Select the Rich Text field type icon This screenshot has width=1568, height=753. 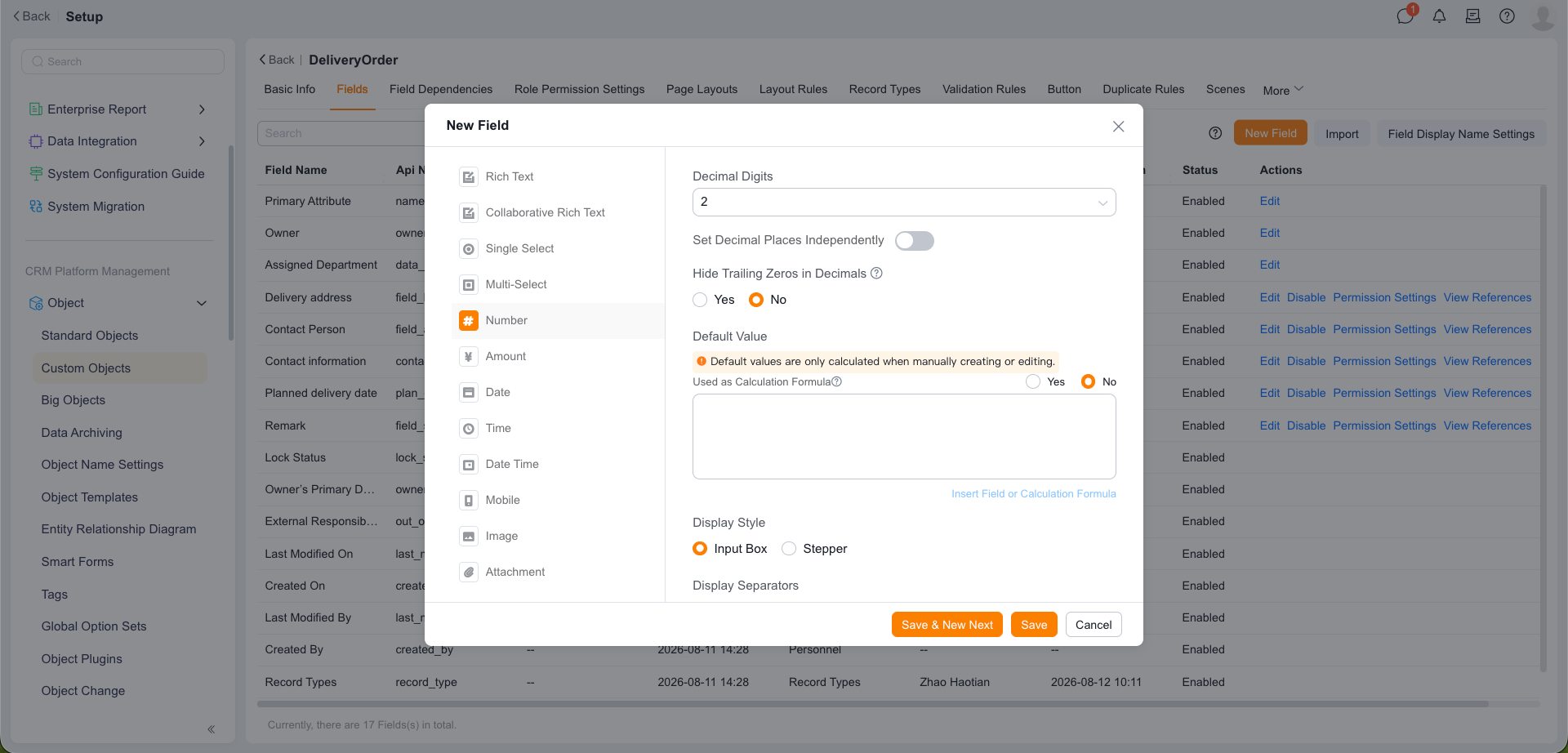point(469,176)
